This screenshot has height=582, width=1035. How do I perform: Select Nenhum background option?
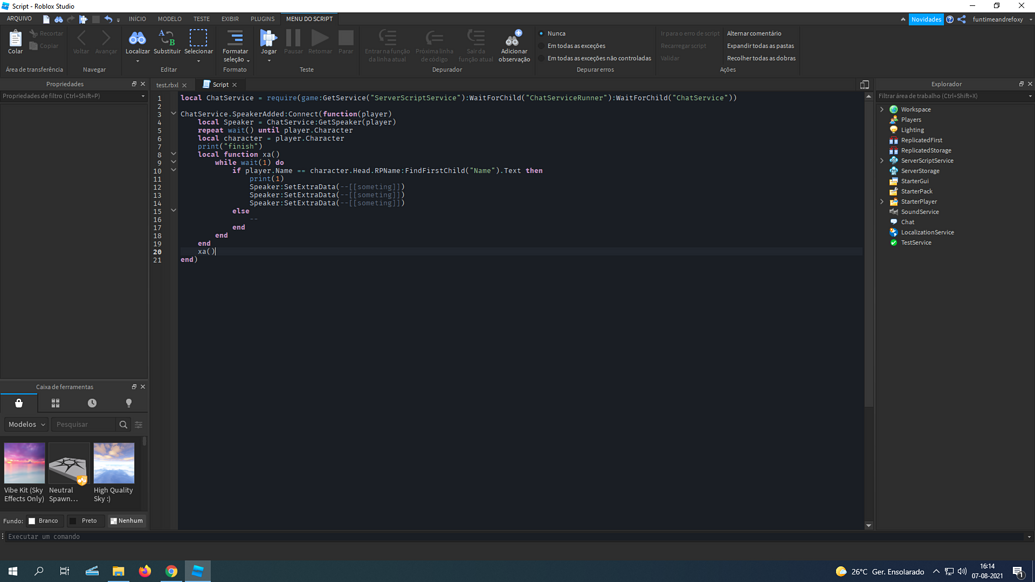click(126, 521)
